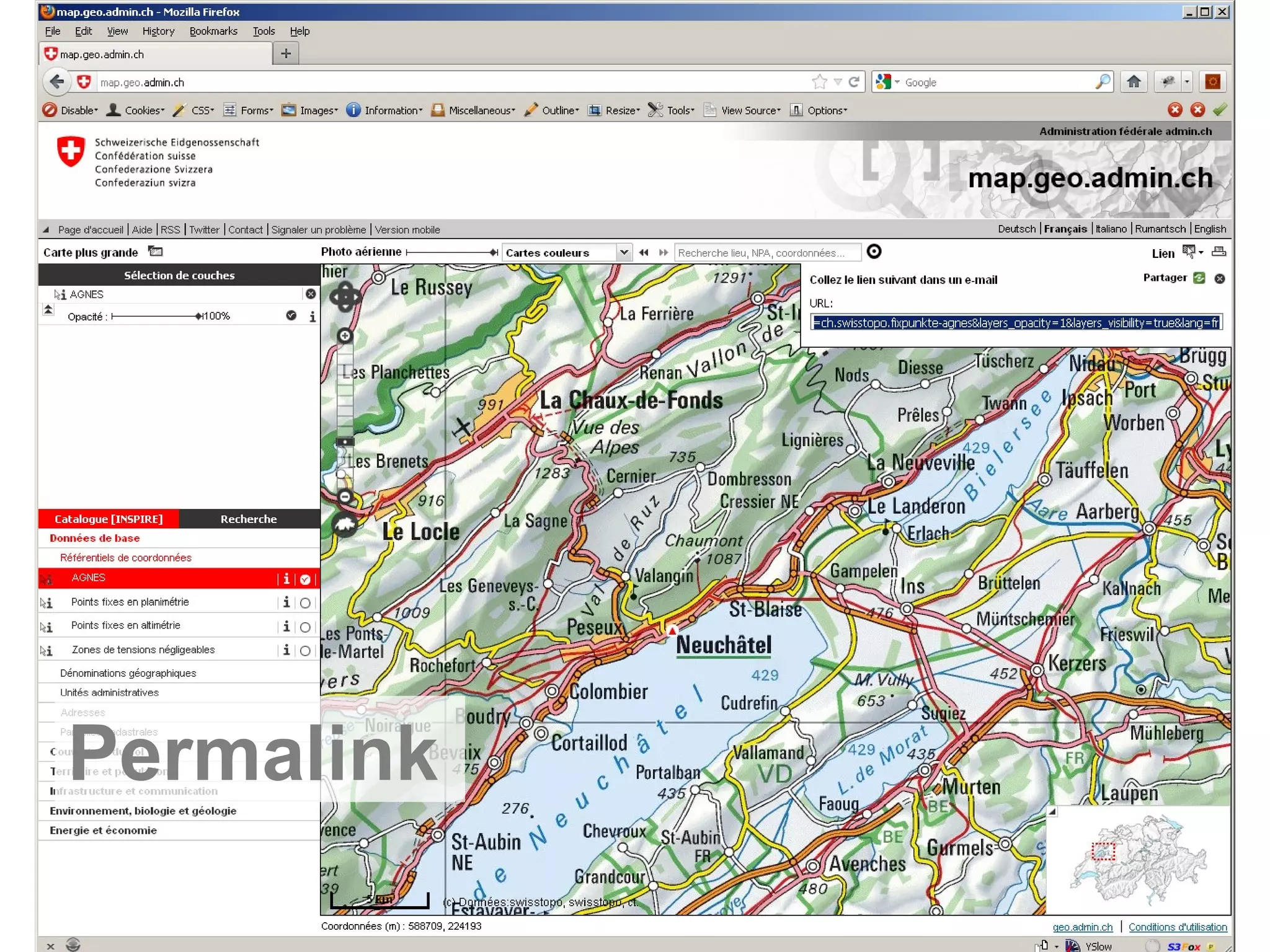This screenshot has height=952, width=1270.
Task: Click the permalink URL text field
Action: (x=1016, y=322)
